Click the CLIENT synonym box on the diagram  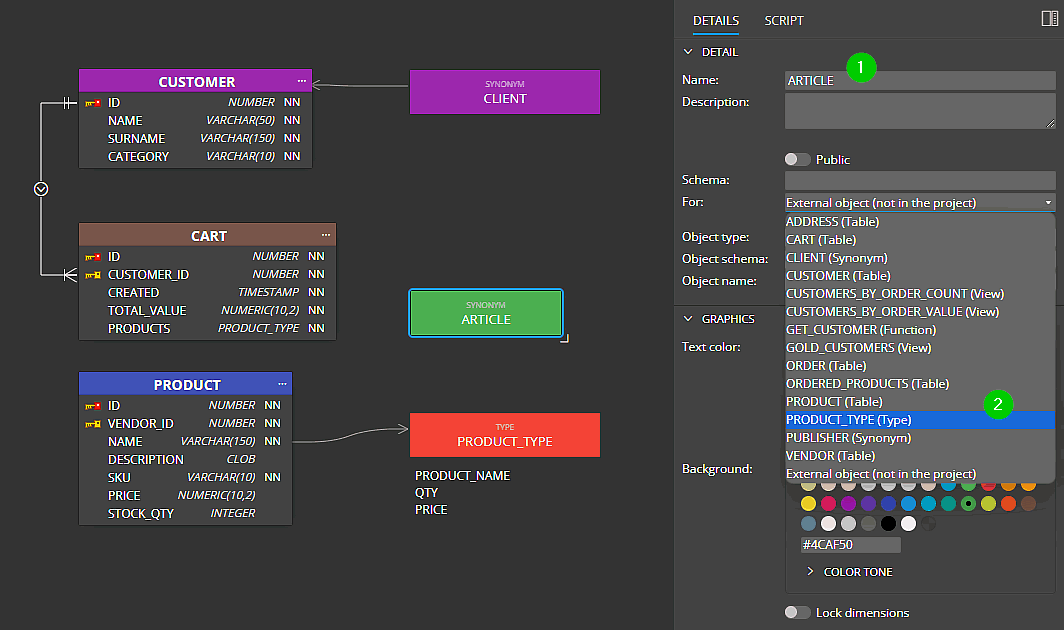pyautogui.click(x=504, y=92)
